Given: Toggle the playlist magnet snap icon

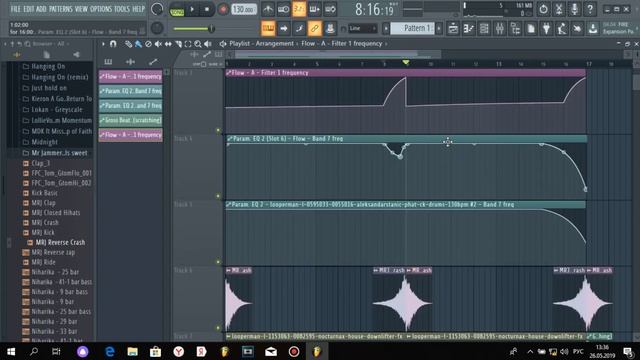Looking at the screenshot, I should pyautogui.click(x=113, y=44).
